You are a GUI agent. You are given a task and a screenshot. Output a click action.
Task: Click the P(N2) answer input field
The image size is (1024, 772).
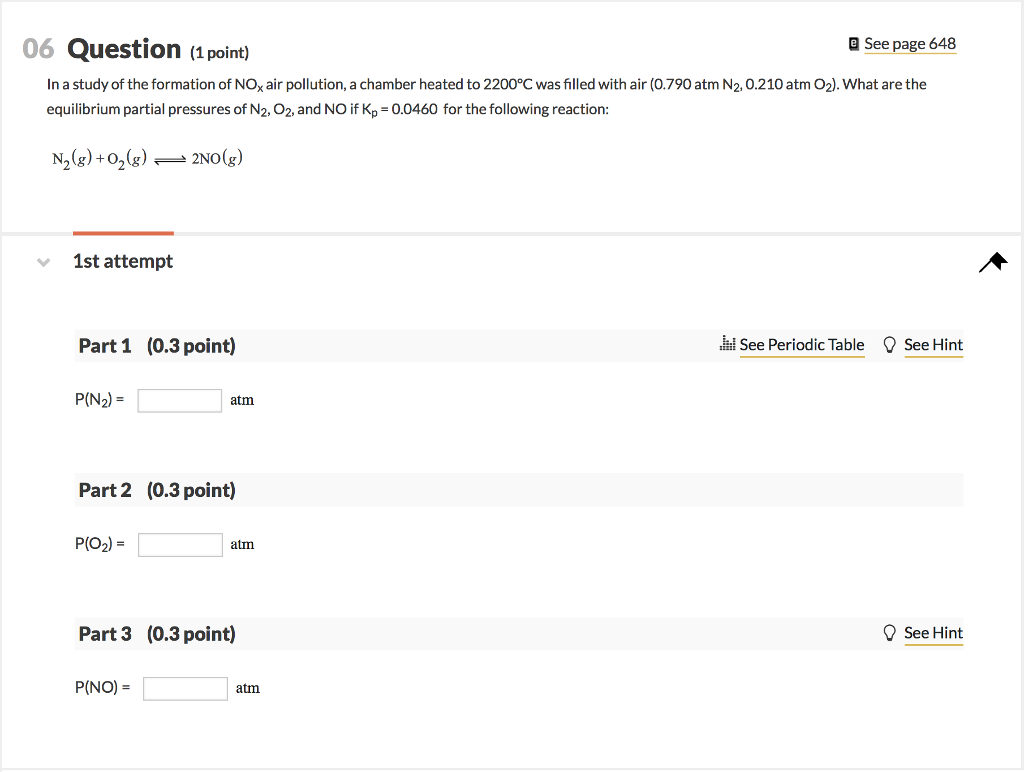coord(180,400)
